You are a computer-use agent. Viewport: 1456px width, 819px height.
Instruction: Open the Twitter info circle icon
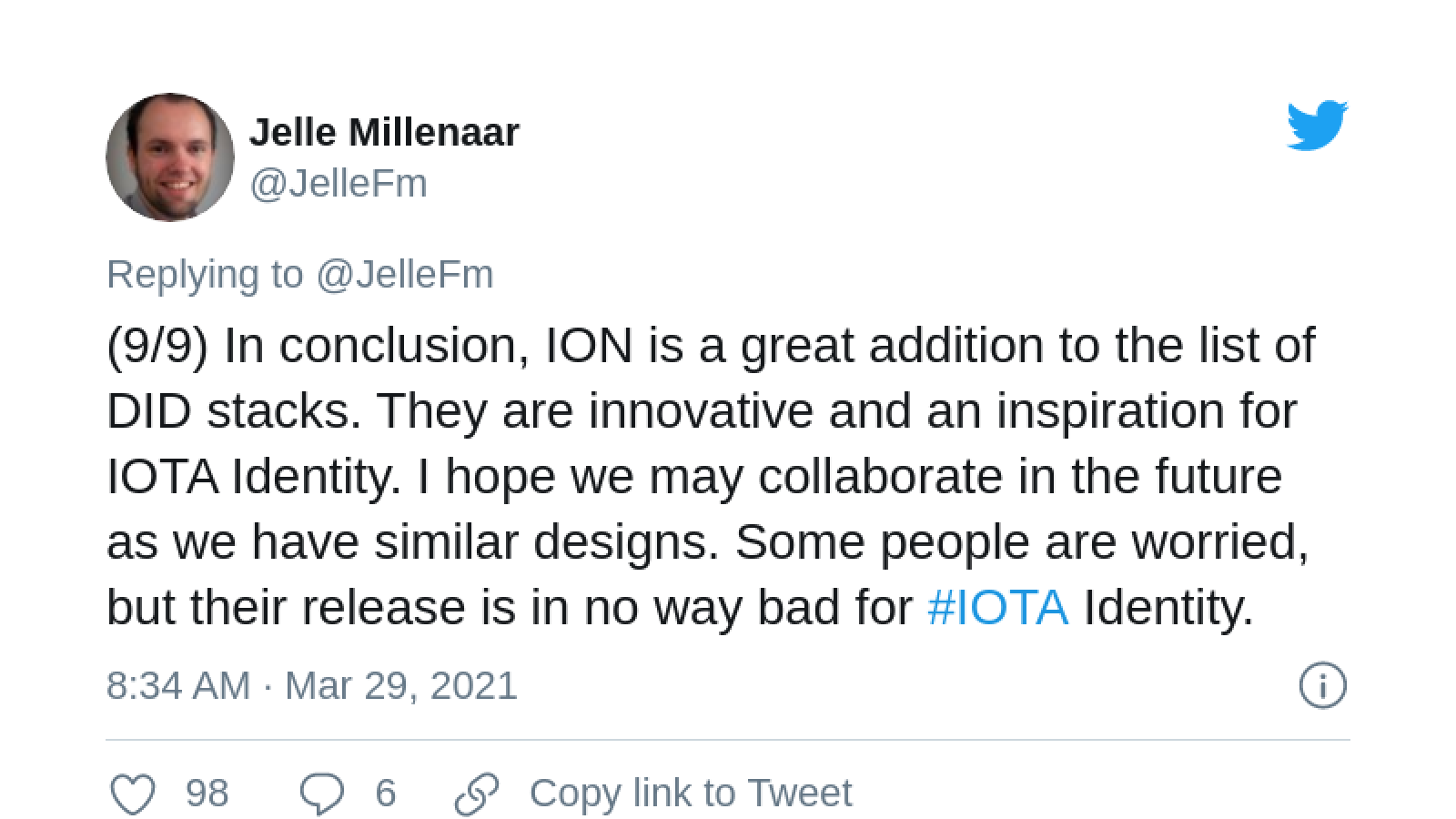pos(1322,685)
